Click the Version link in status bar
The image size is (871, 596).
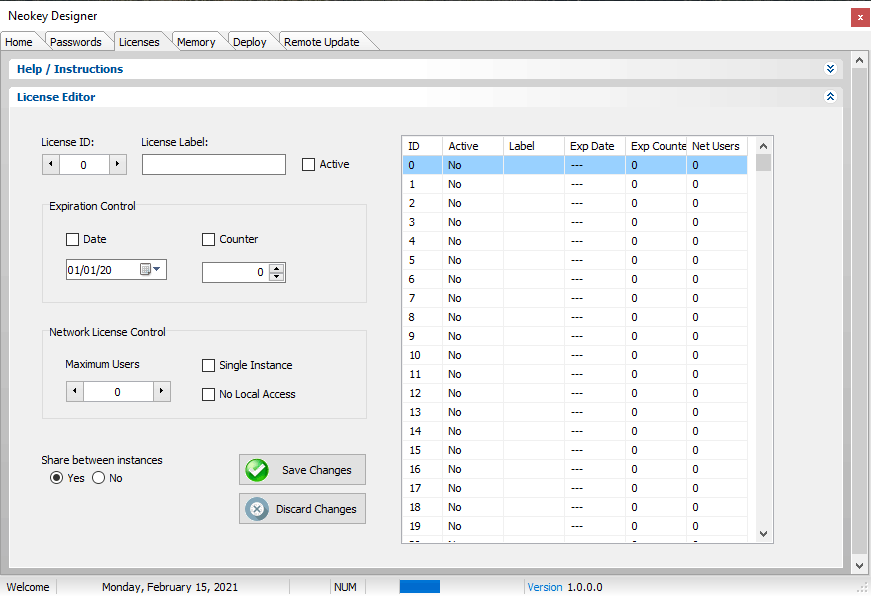pos(545,587)
